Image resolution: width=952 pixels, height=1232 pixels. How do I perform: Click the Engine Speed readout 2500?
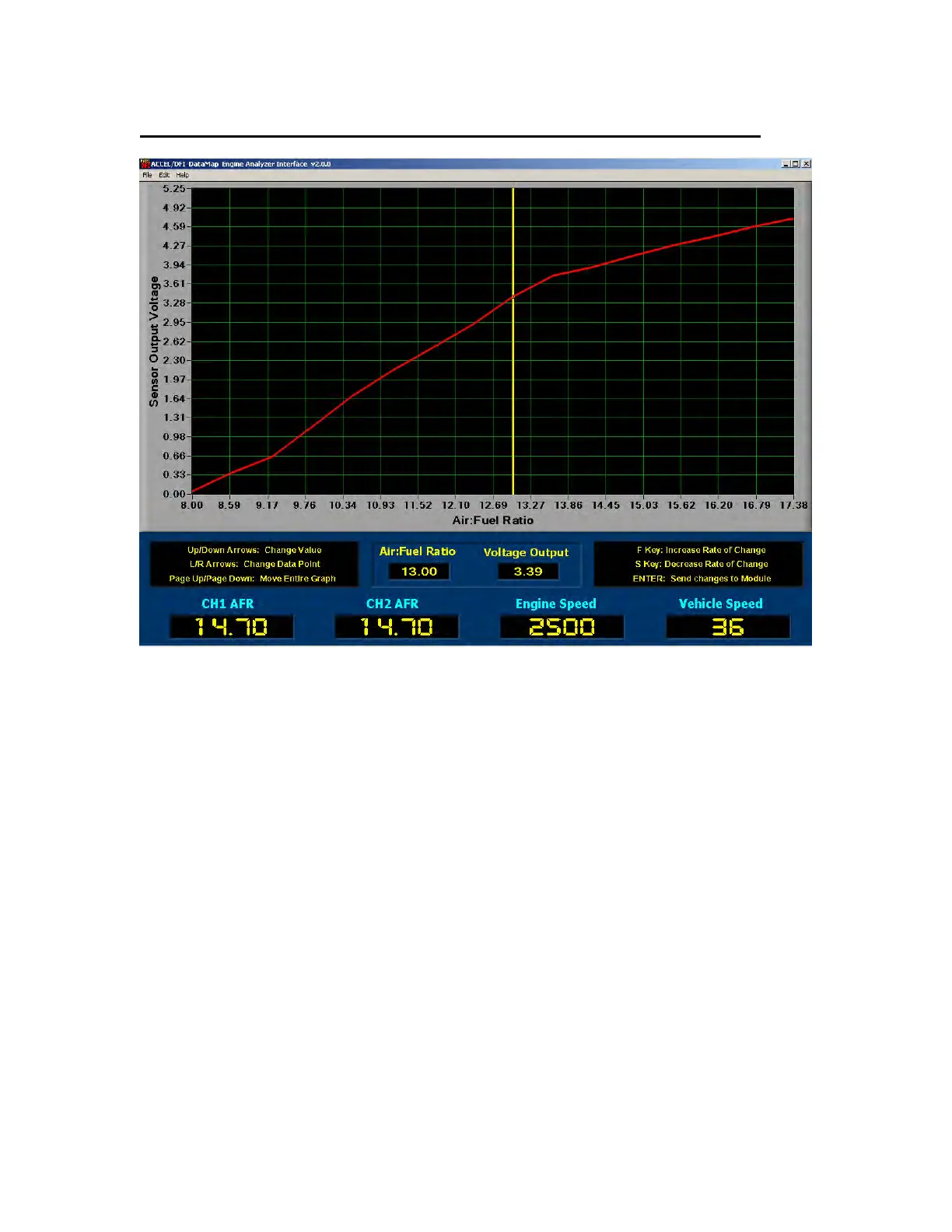coord(562,627)
